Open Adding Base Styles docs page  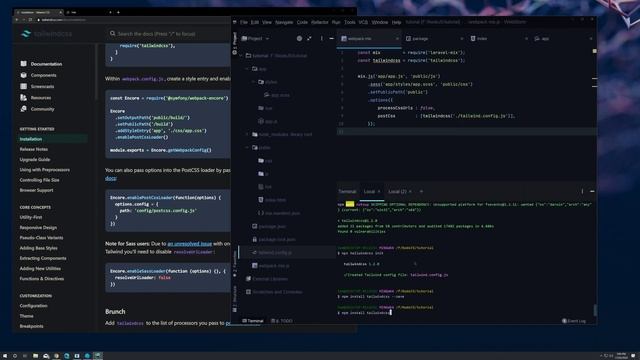[38, 248]
